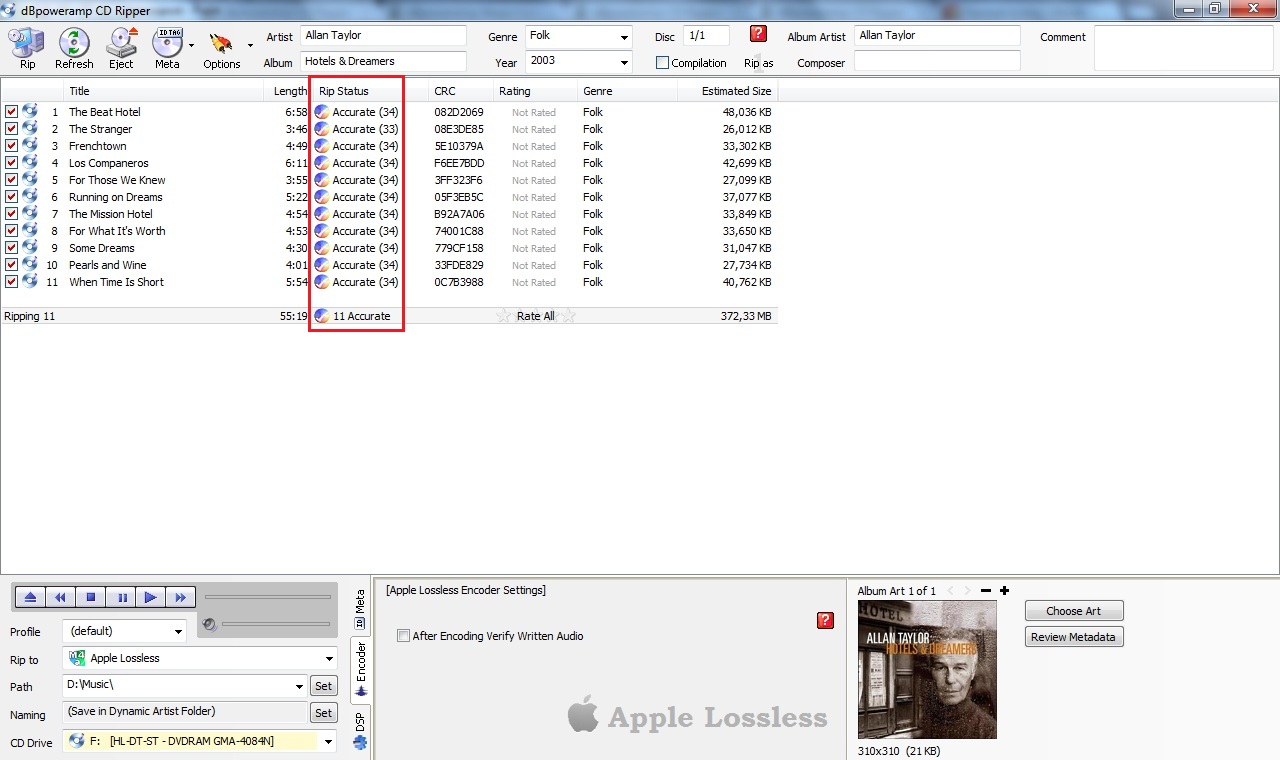Toggle the Compilation checkbox
Image resolution: width=1280 pixels, height=760 pixels.
[662, 63]
